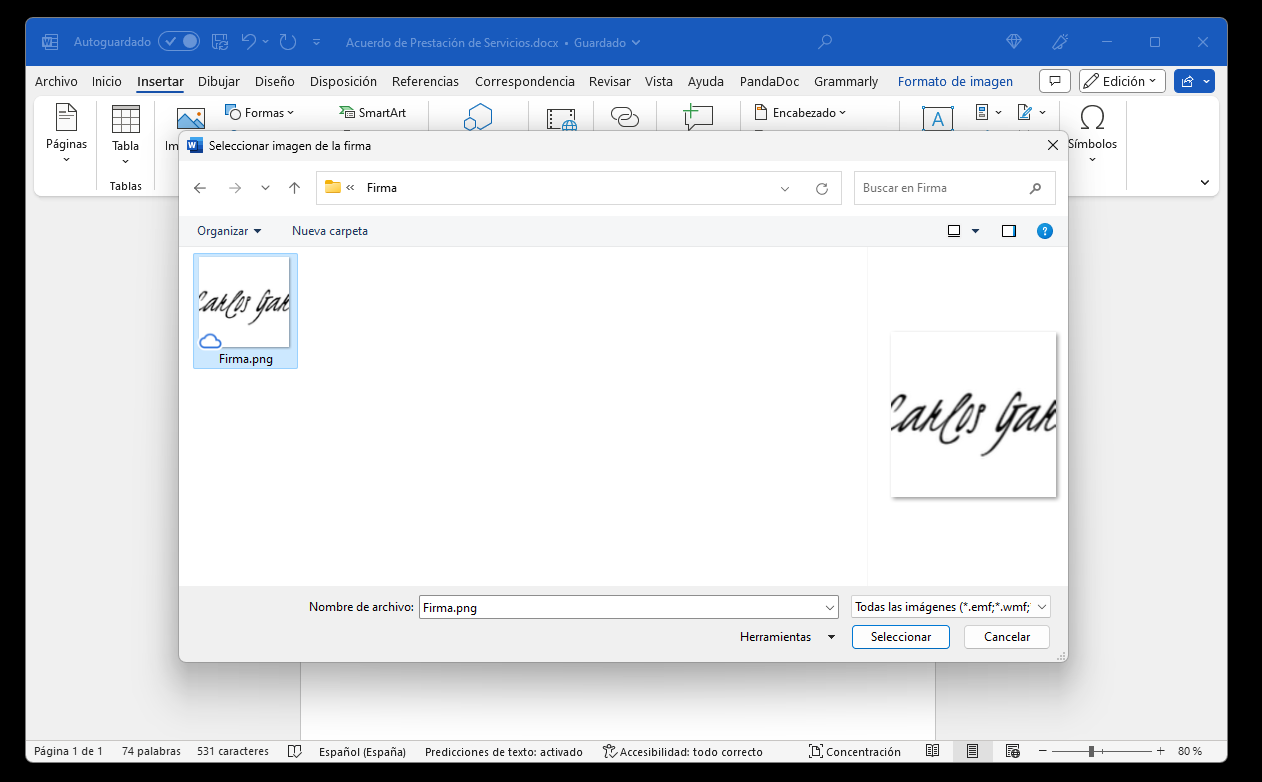Click the Buscar en Firma search field
This screenshot has height=782, width=1262.
coord(954,188)
